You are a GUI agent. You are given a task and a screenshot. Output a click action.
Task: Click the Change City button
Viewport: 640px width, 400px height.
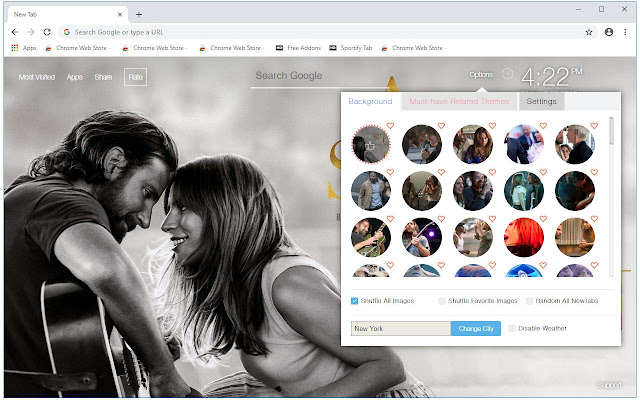[476, 329]
